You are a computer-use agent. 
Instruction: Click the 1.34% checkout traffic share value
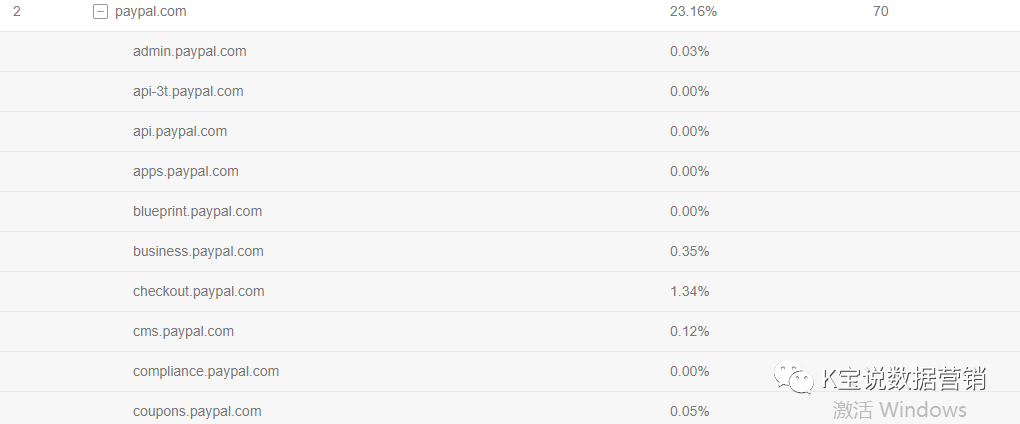[689, 291]
